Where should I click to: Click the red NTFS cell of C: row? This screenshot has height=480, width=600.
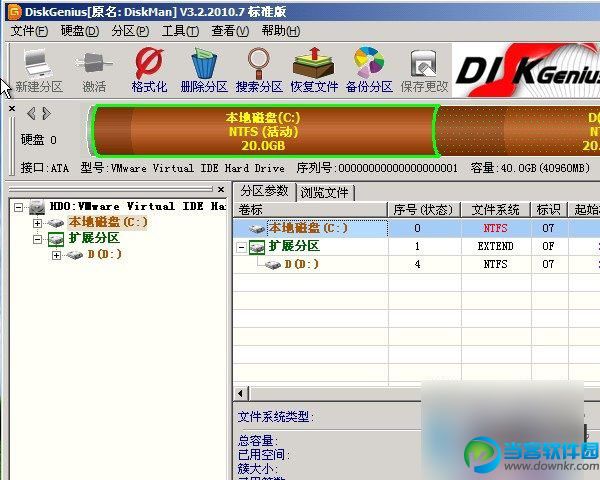click(495, 229)
